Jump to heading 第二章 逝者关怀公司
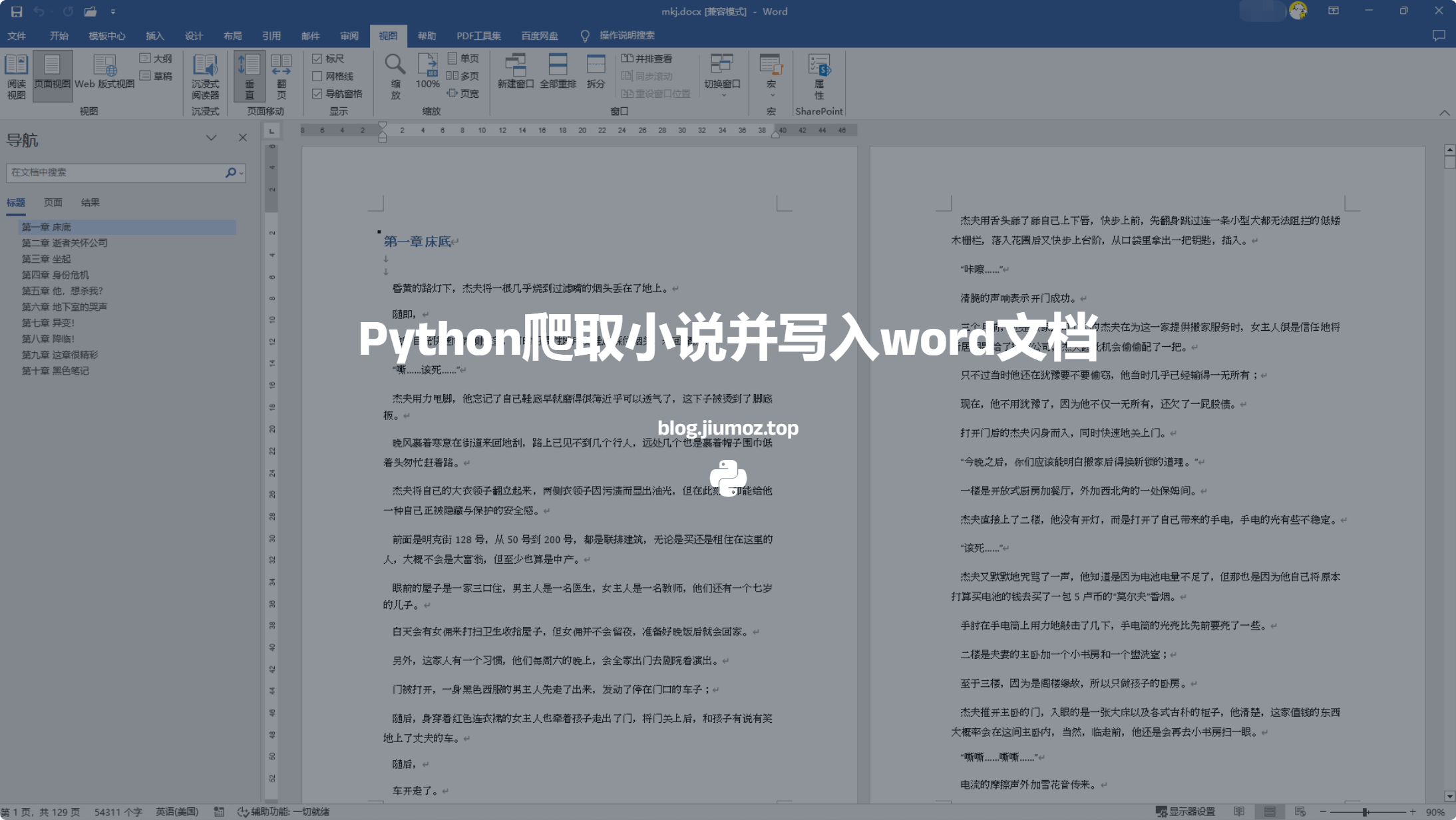This screenshot has height=820, width=1456. pyautogui.click(x=65, y=243)
